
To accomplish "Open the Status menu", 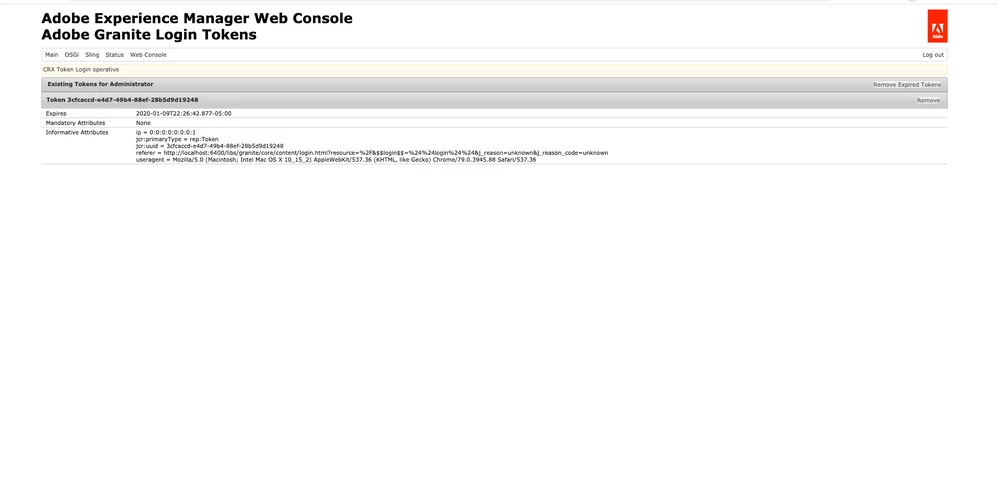I will click(x=115, y=55).
